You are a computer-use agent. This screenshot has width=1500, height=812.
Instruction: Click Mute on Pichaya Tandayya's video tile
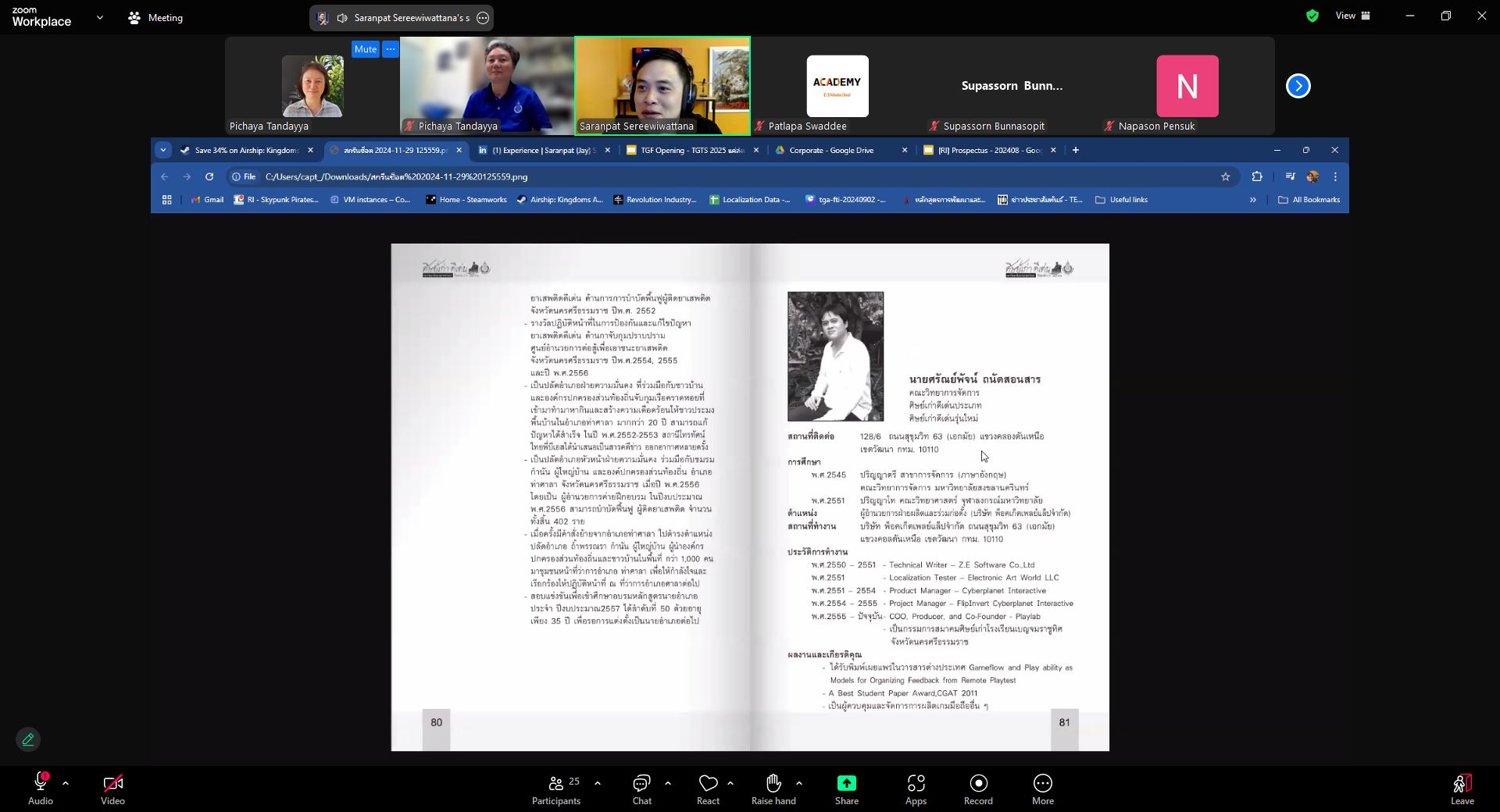pyautogui.click(x=365, y=49)
